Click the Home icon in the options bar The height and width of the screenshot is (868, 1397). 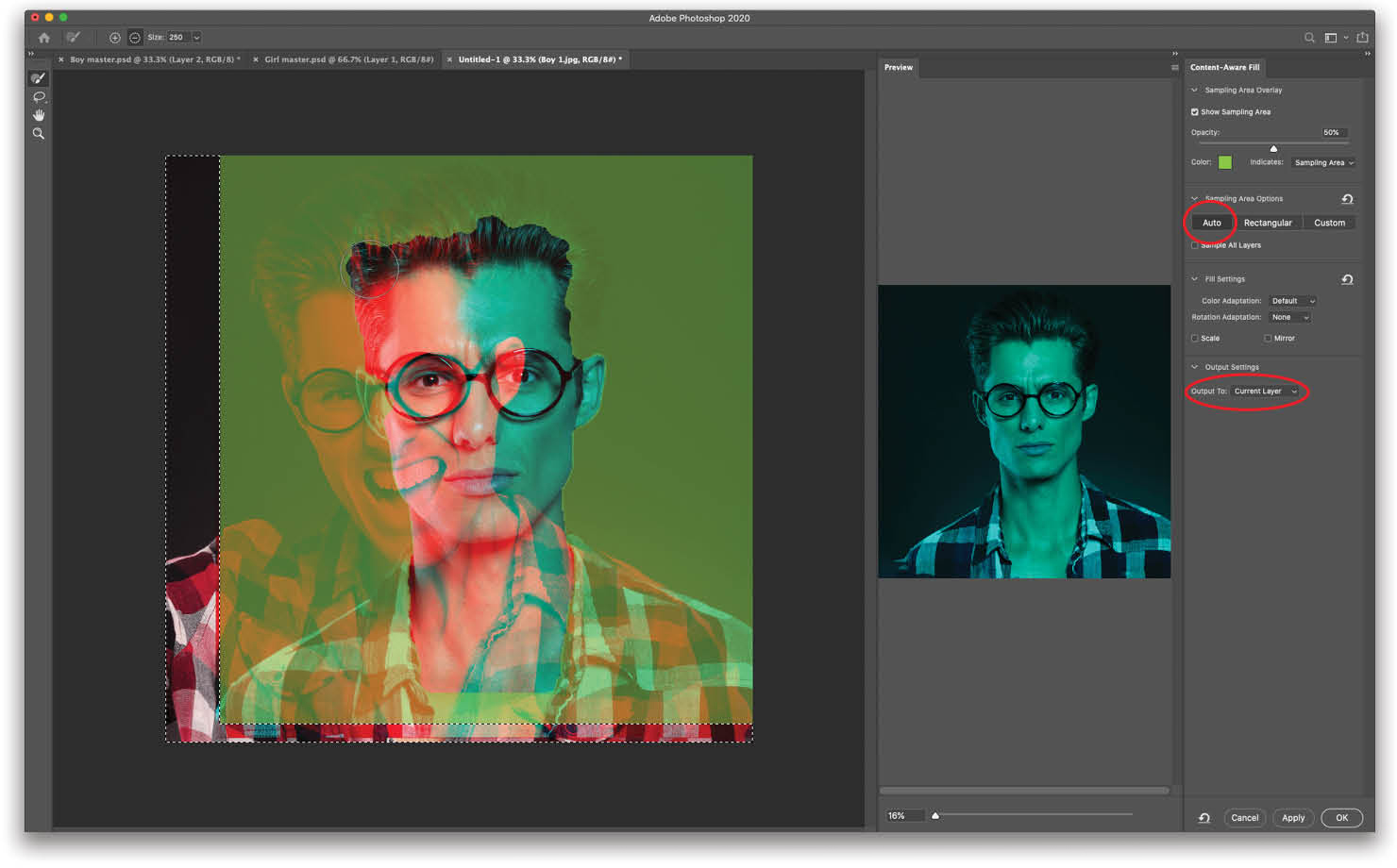click(43, 37)
